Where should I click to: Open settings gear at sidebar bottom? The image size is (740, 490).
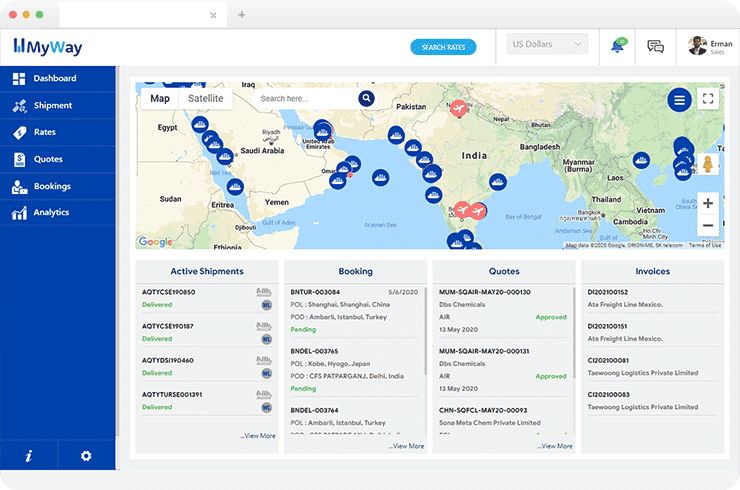86,456
